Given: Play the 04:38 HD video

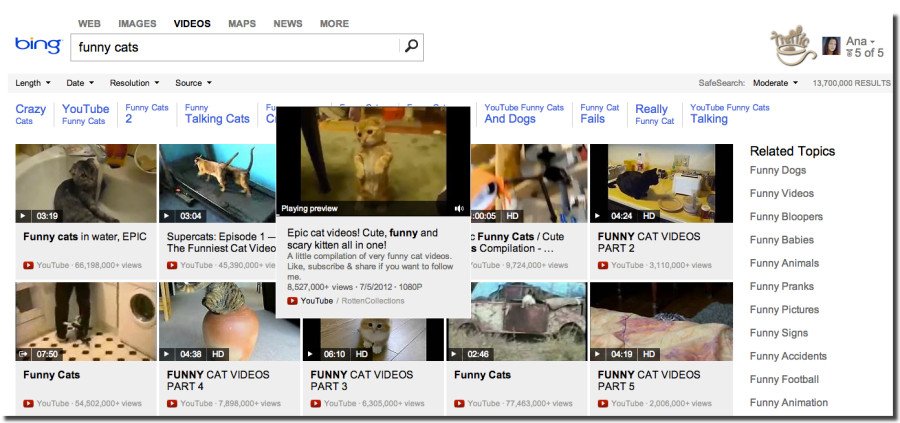Looking at the screenshot, I should pyautogui.click(x=166, y=354).
